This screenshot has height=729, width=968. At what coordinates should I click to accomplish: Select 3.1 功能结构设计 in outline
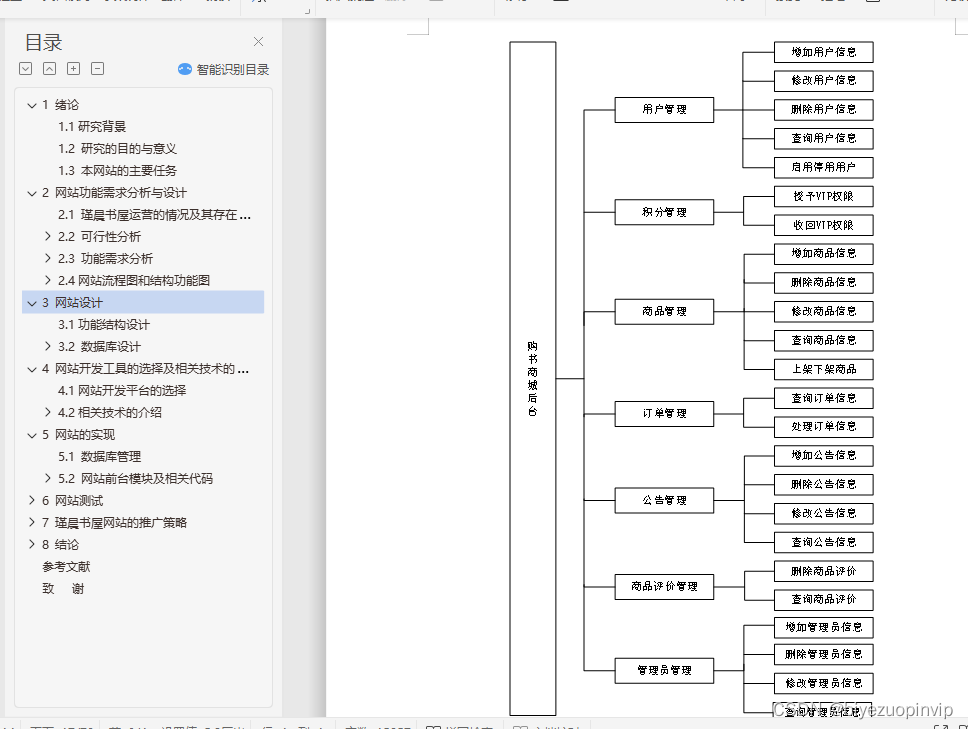[104, 325]
